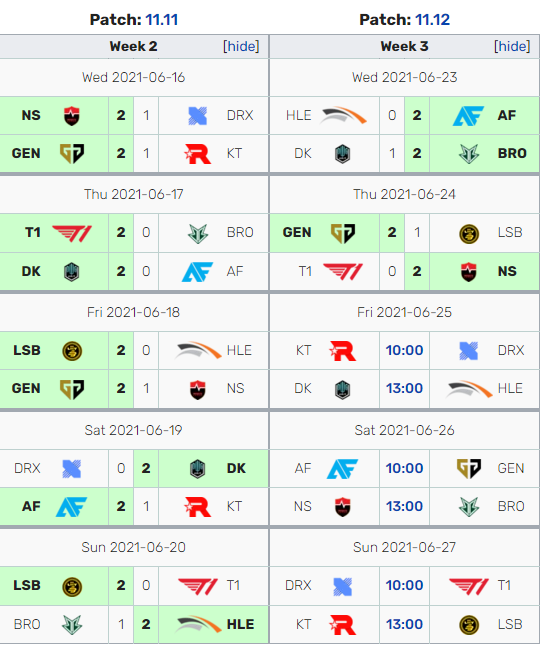Click the DRX logo in the Wed 2021-06-16 match
This screenshot has height=646, width=541.
(x=197, y=116)
